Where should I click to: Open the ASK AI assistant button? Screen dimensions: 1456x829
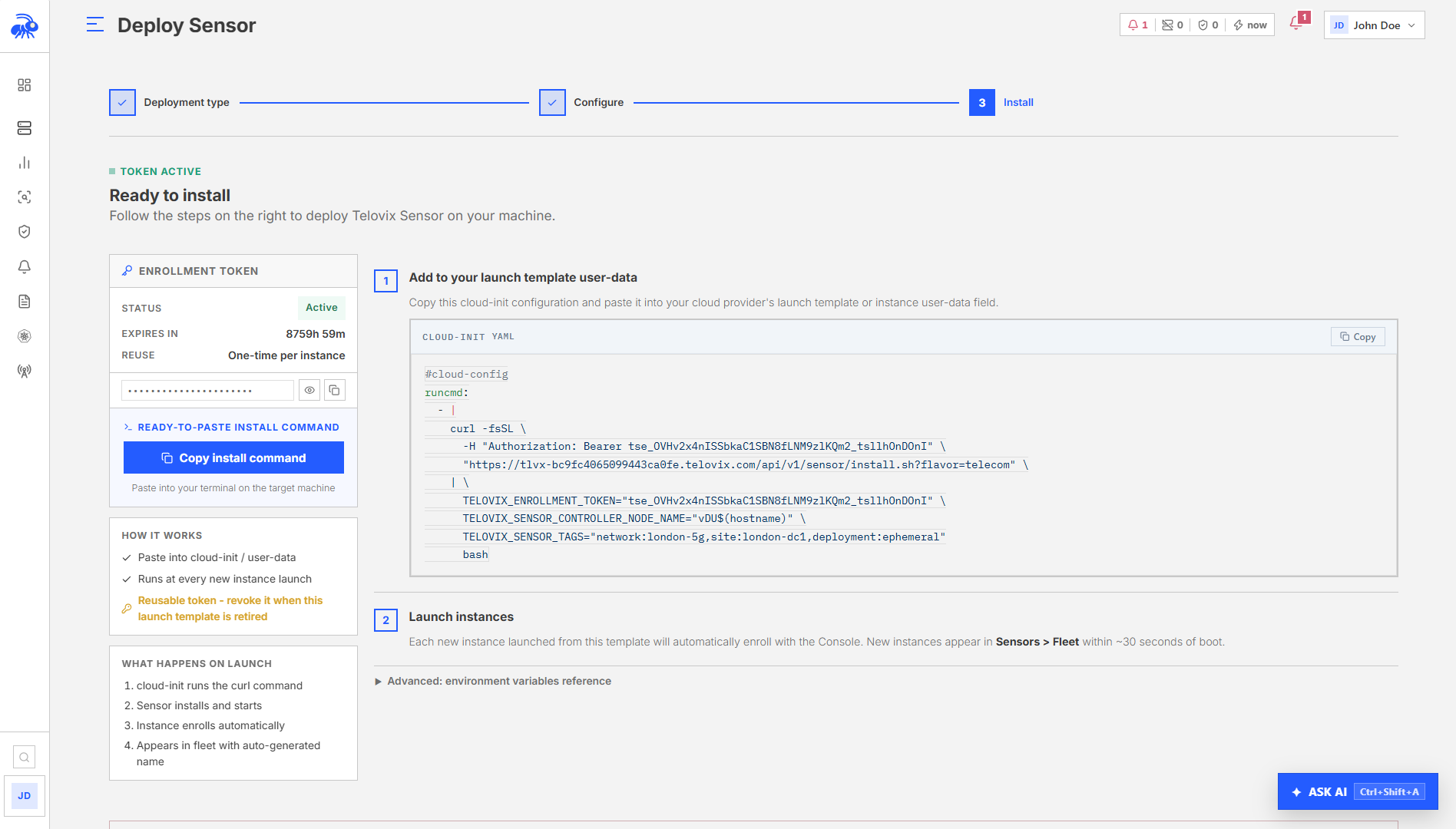click(1358, 791)
